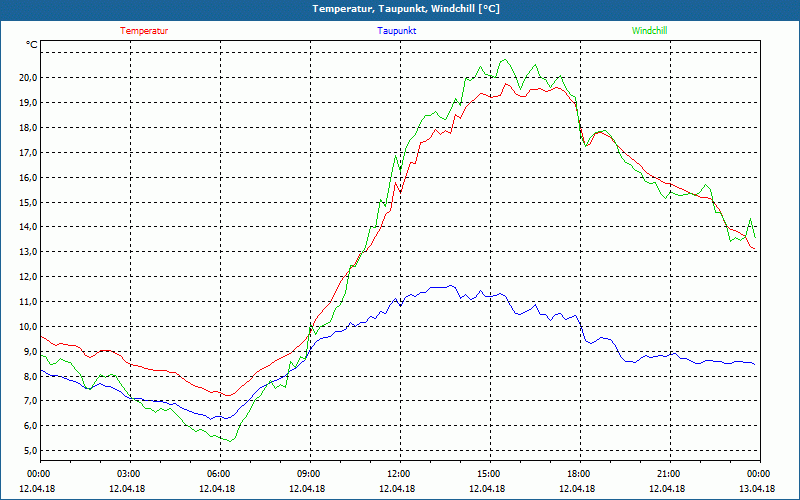Click the green Windchill legend label

pyautogui.click(x=649, y=31)
